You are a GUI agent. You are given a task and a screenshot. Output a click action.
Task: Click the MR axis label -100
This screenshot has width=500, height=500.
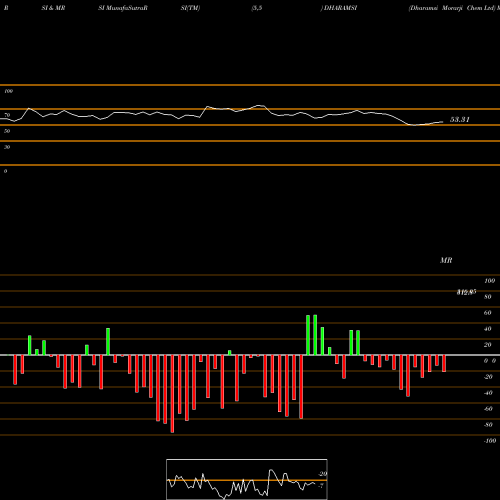[490, 441]
